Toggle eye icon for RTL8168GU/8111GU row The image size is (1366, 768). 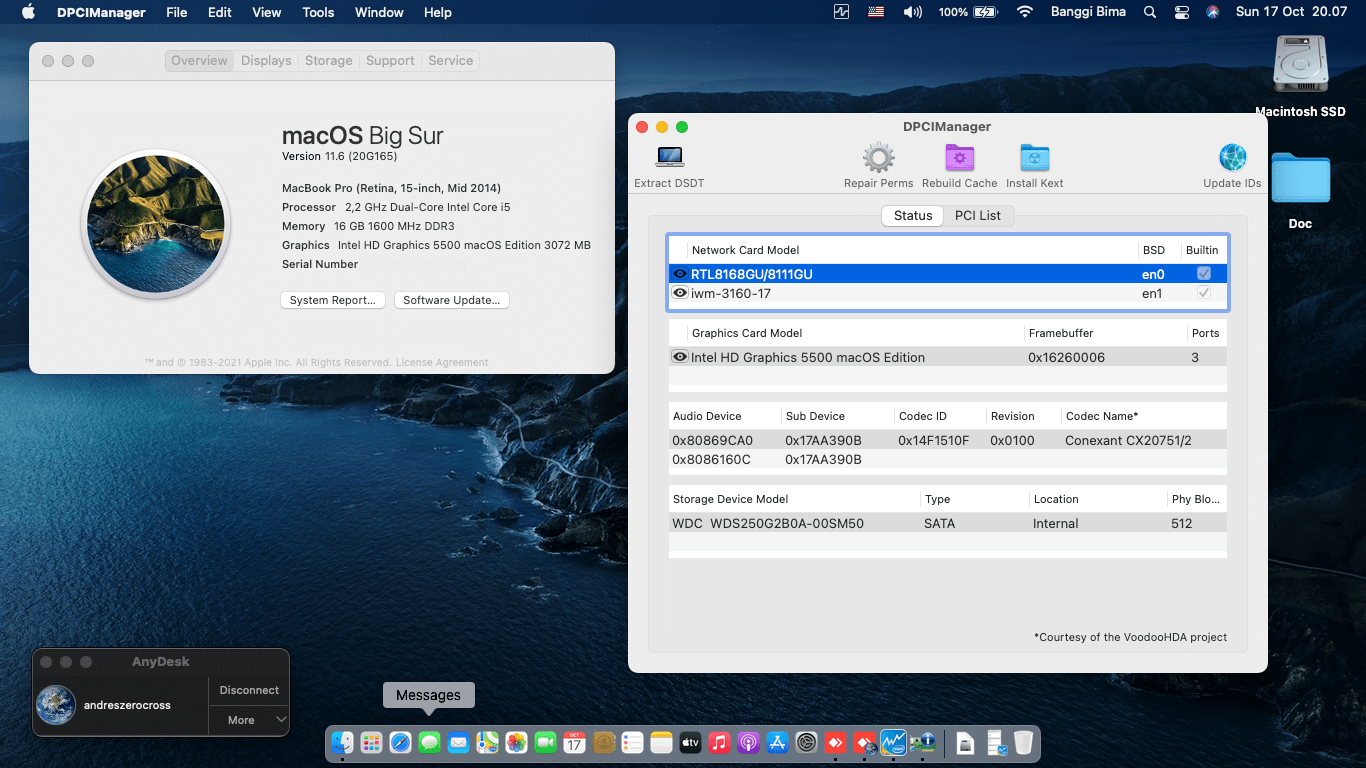coord(680,274)
